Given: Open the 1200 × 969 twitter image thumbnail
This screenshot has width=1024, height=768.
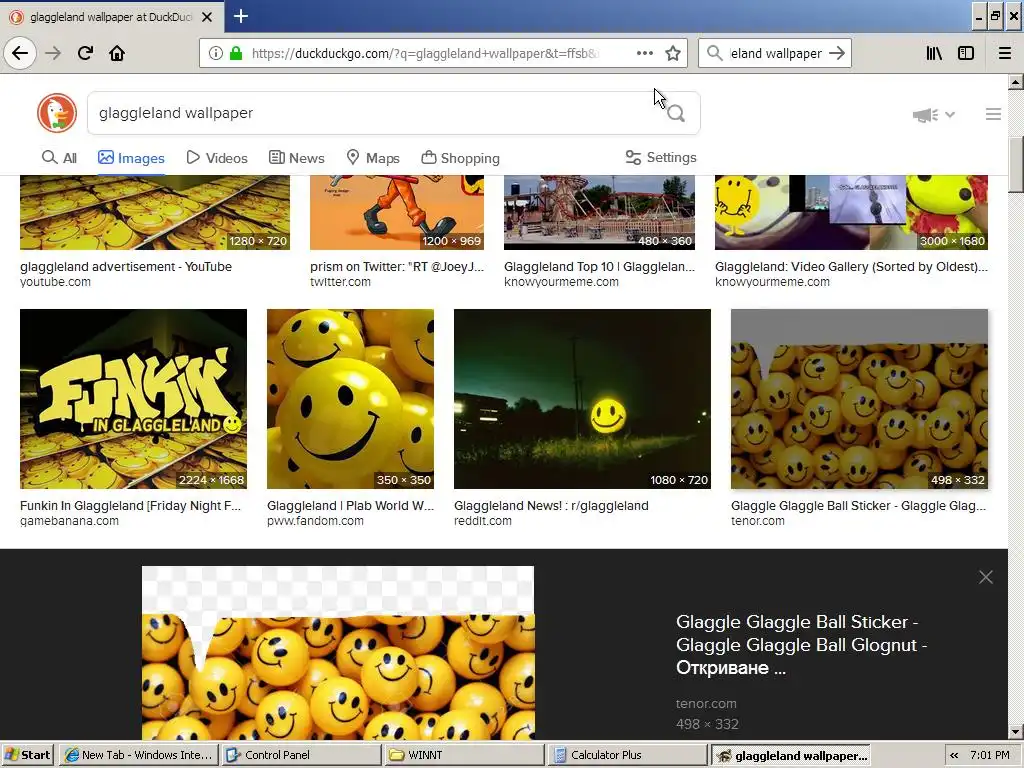Looking at the screenshot, I should pyautogui.click(x=397, y=212).
